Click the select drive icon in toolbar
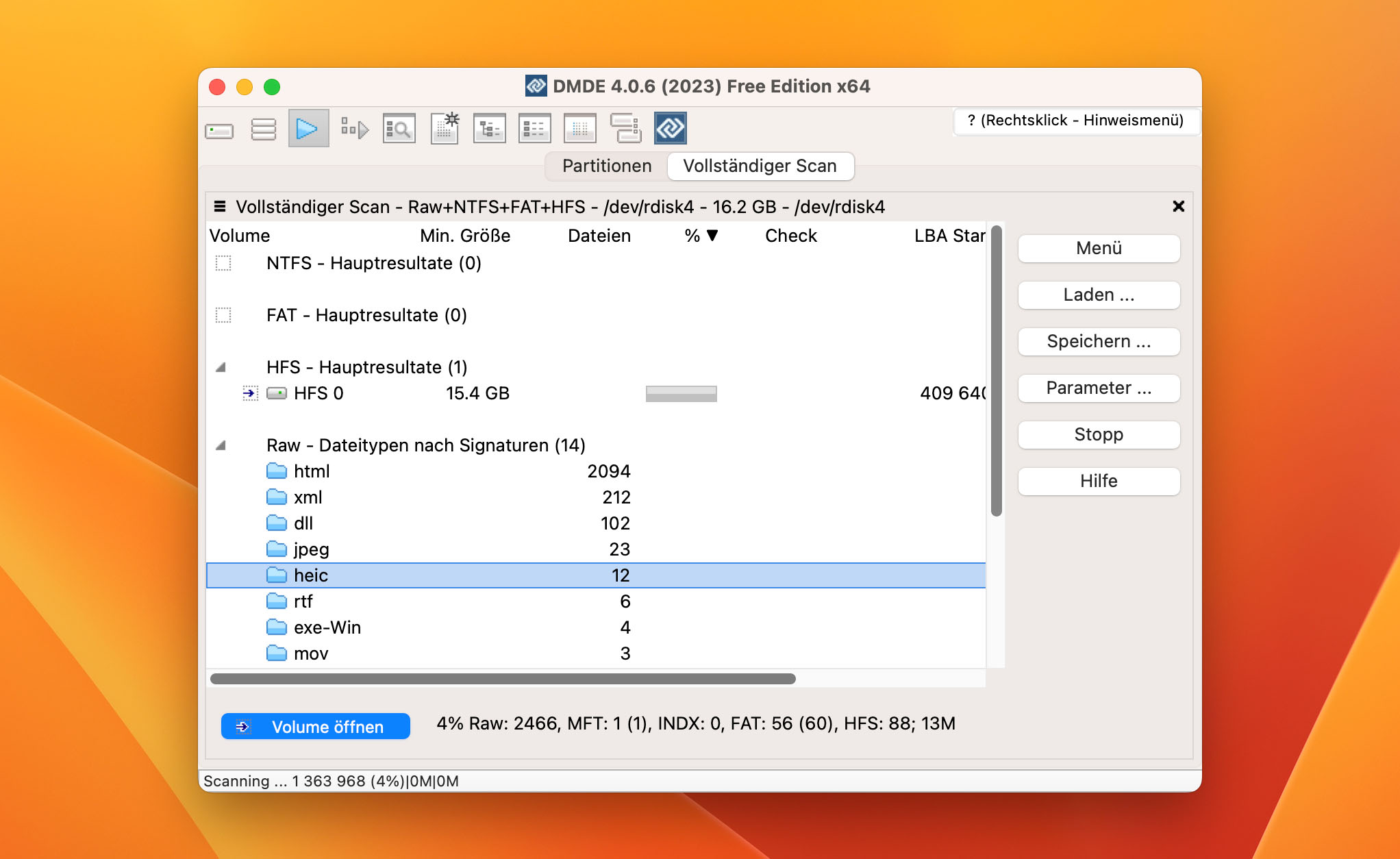Screen dimensions: 1400x859 (x=219, y=129)
